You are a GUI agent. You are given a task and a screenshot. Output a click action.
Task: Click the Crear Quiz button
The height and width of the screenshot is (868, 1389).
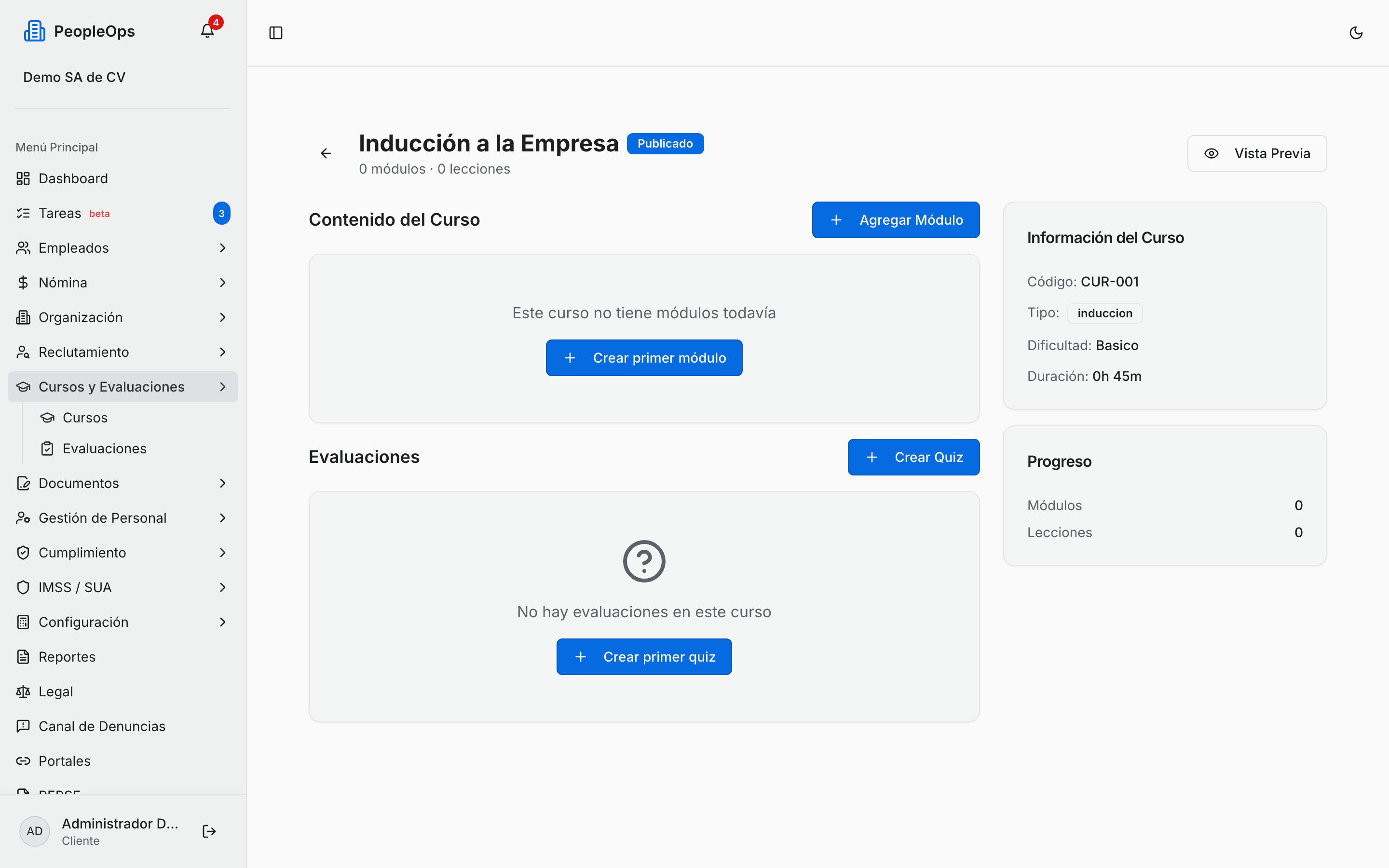(x=913, y=457)
